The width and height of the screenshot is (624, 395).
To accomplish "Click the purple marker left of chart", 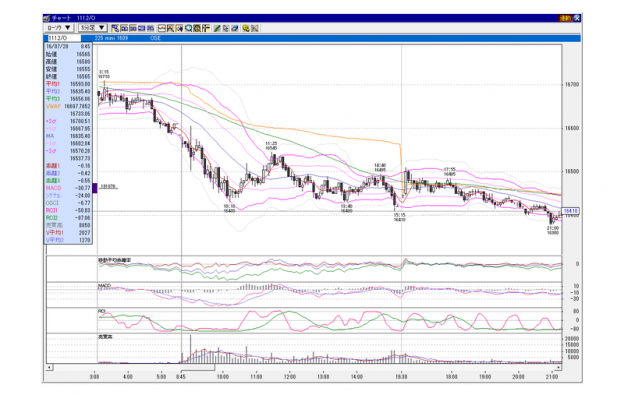I will [x=95, y=188].
